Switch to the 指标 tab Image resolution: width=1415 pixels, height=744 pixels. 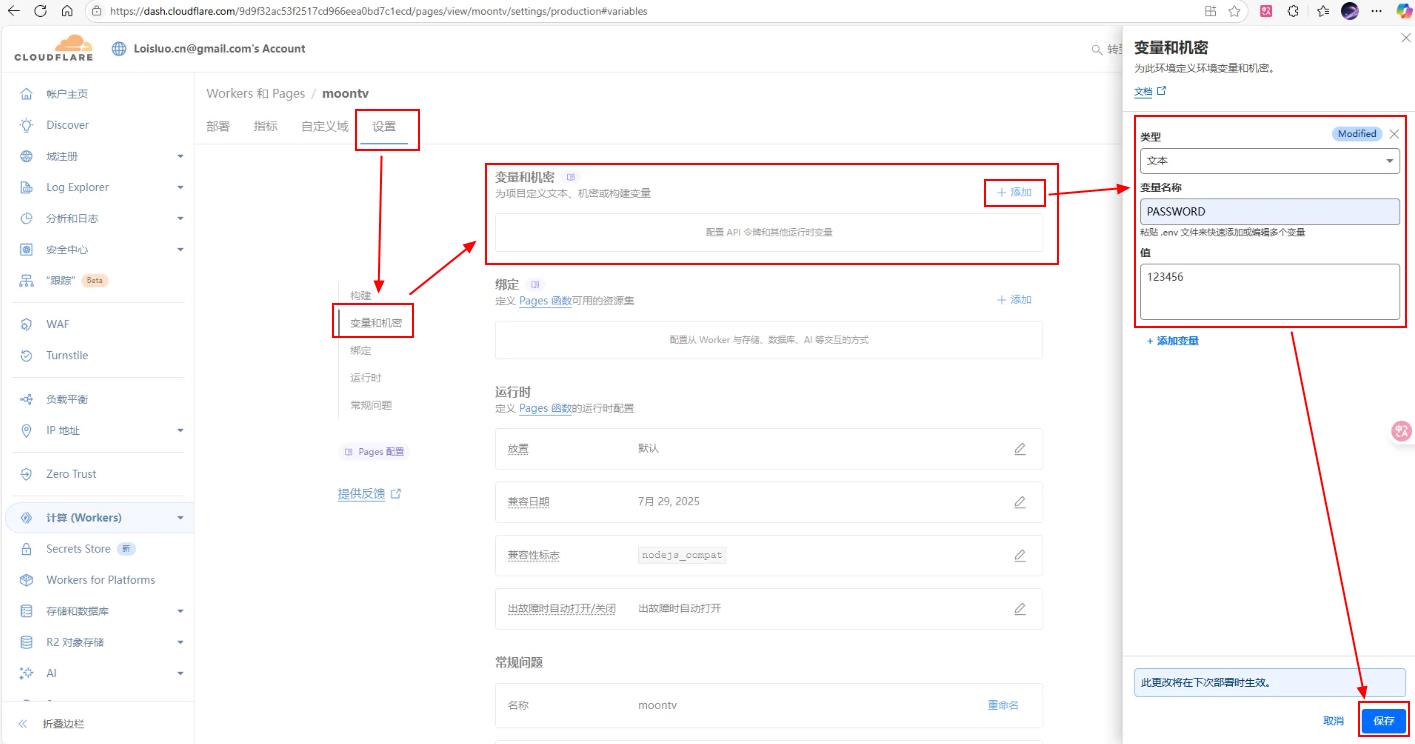coord(266,127)
